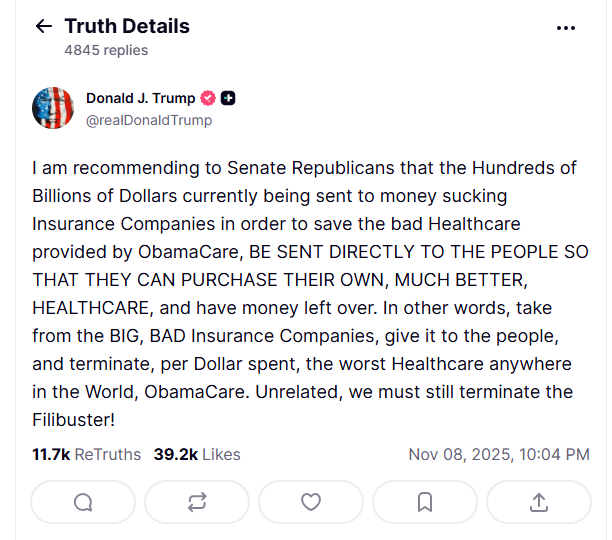Screen dimensions: 612x540
Task: Share the post via upload arrow icon
Action: coord(538,502)
